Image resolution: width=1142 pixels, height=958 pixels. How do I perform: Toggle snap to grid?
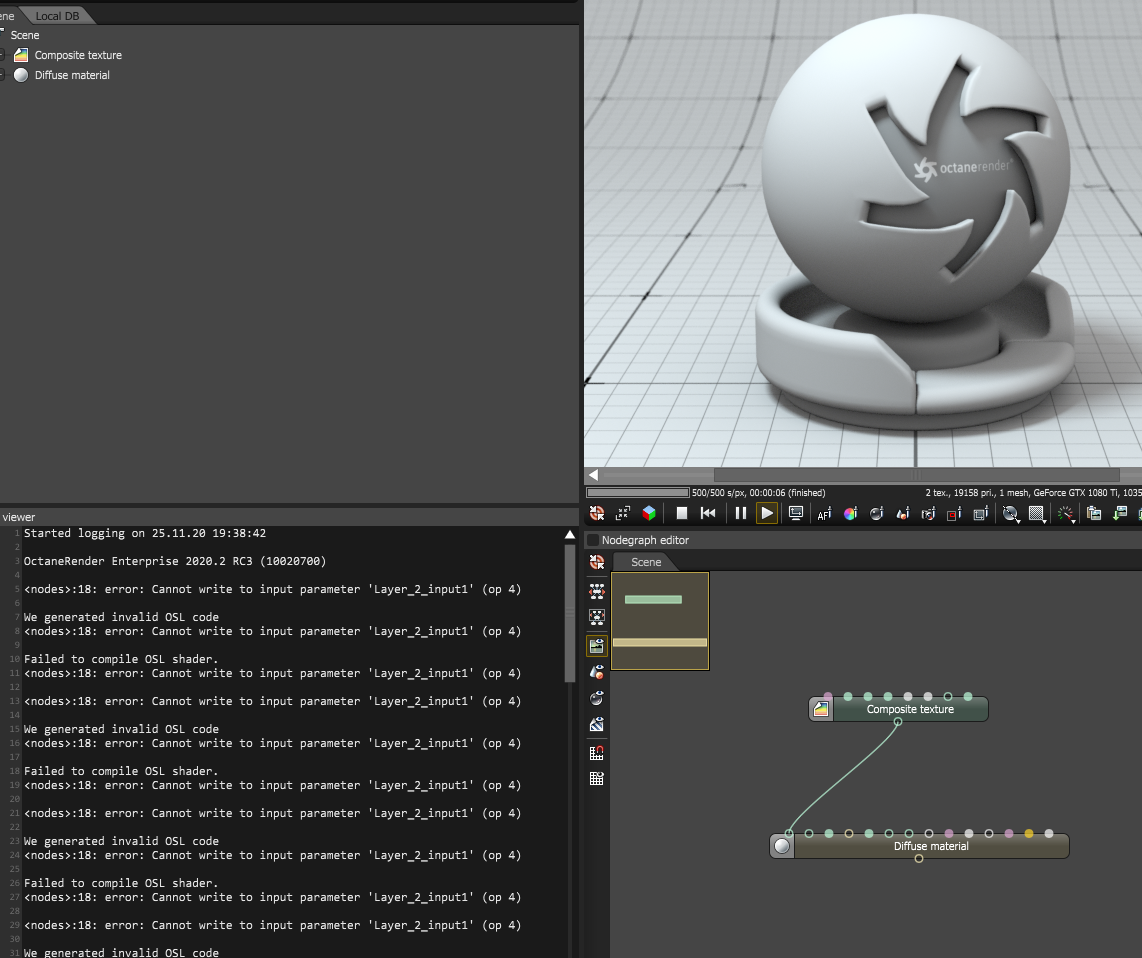[596, 752]
